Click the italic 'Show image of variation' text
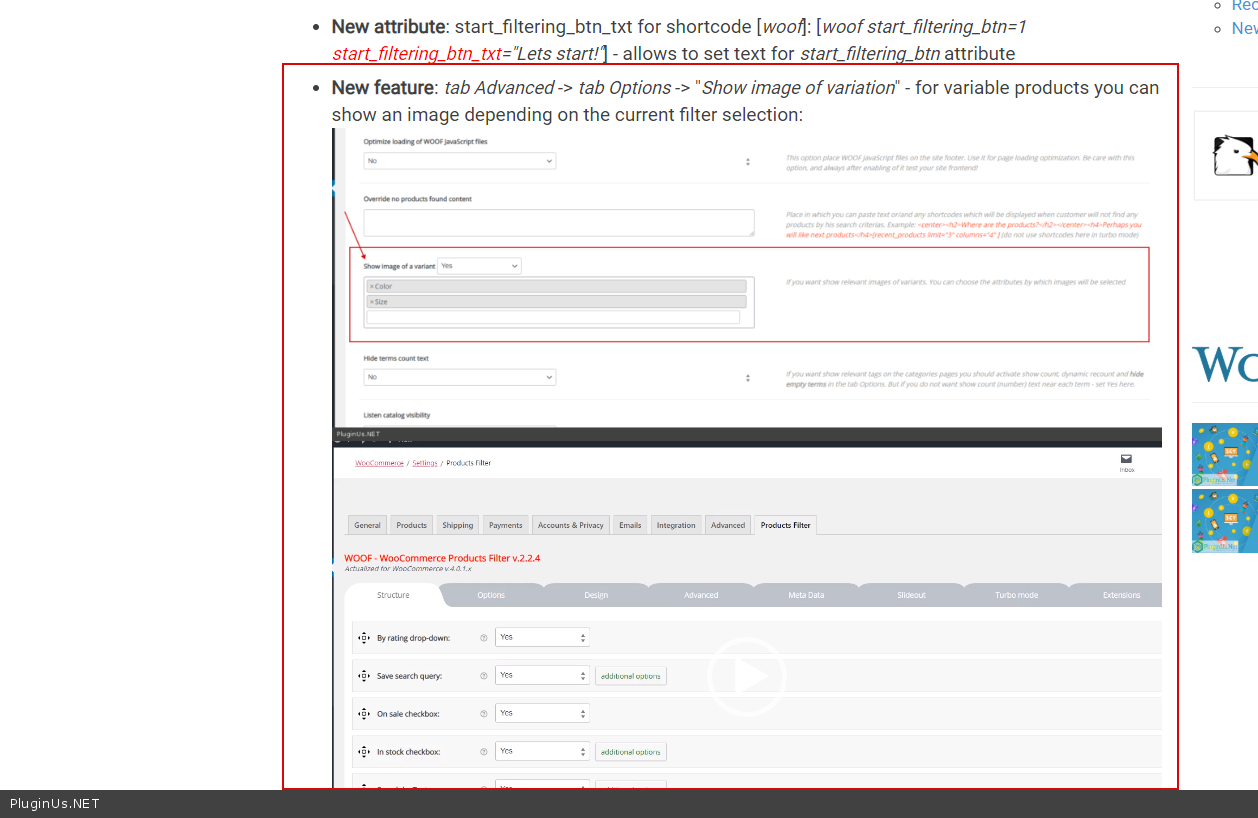Screen dimensions: 1258x818 click(798, 88)
